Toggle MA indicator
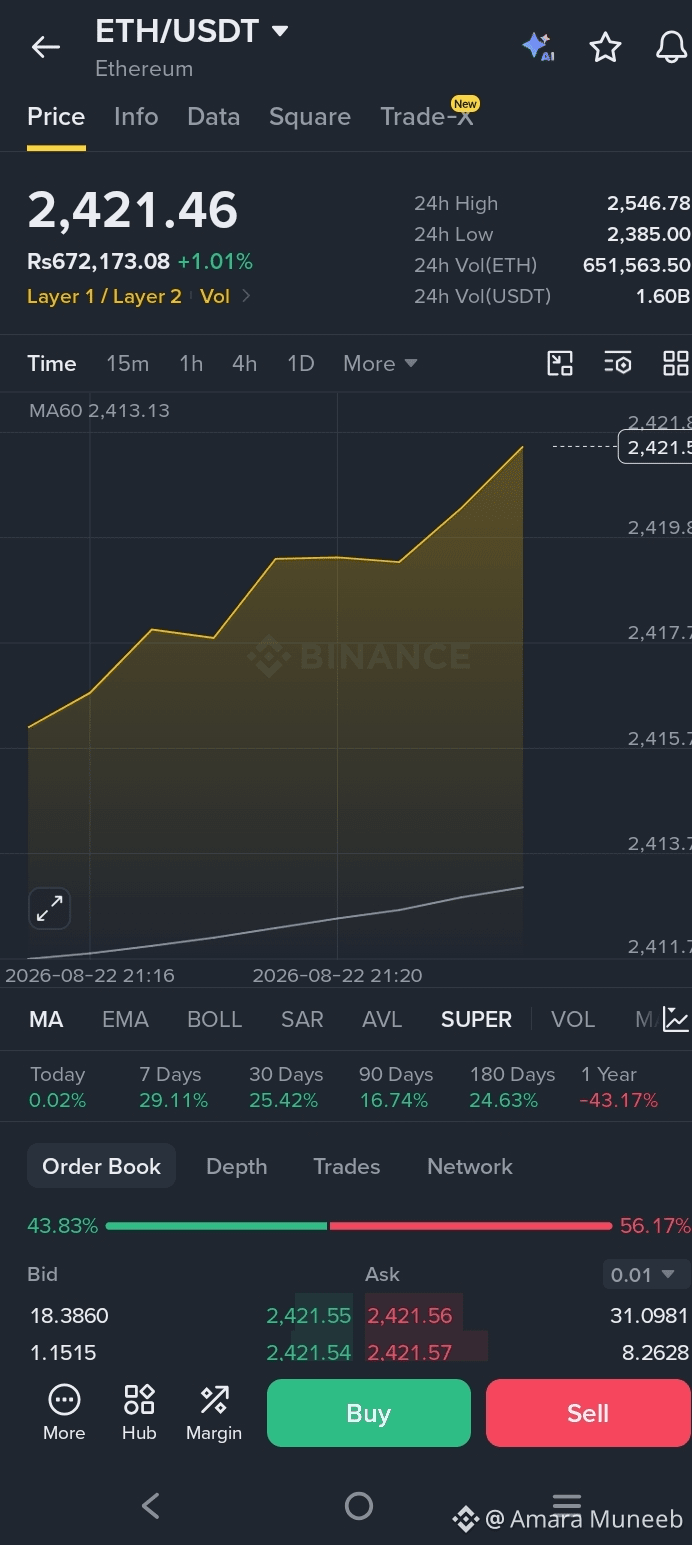Screen dimensions: 692x1545 [46, 1019]
